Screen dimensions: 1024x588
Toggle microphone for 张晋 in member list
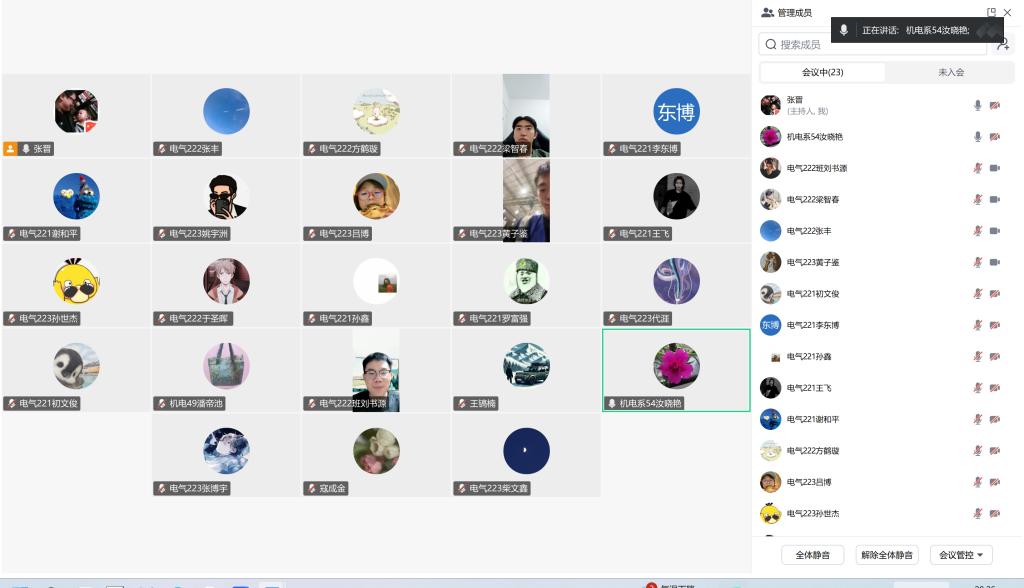pos(977,105)
